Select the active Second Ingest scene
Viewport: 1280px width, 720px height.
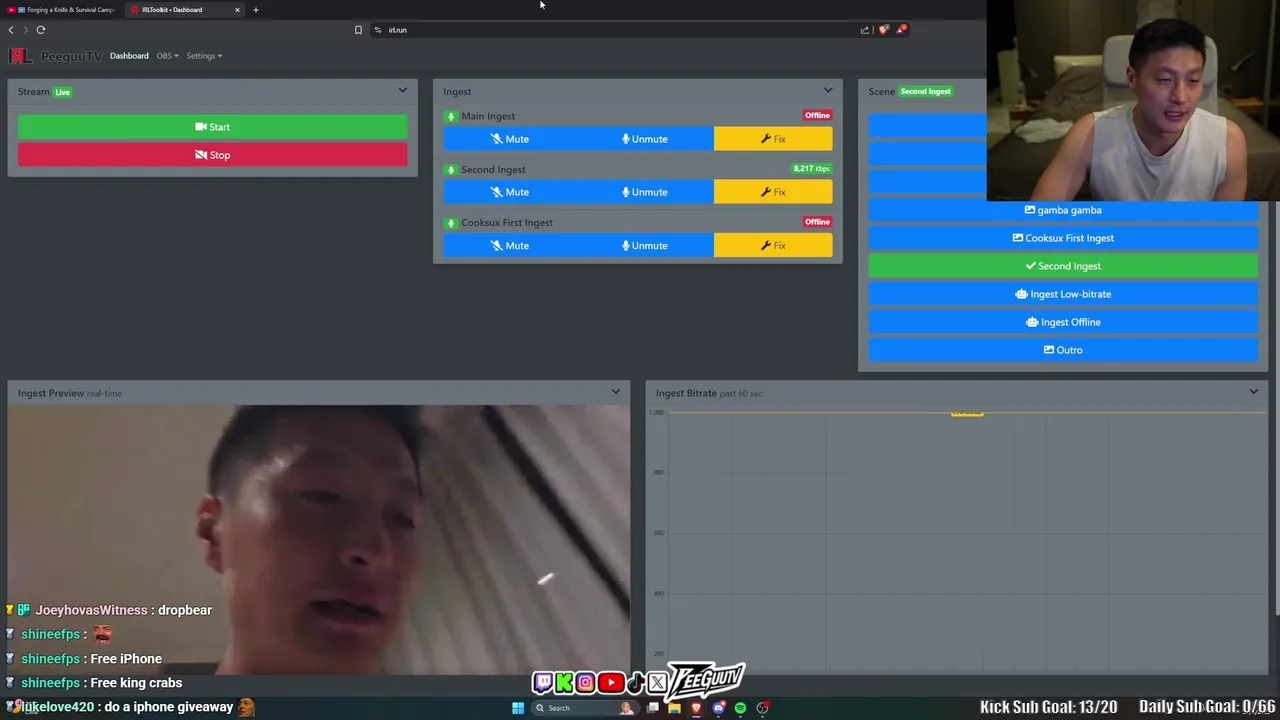pyautogui.click(x=1063, y=266)
